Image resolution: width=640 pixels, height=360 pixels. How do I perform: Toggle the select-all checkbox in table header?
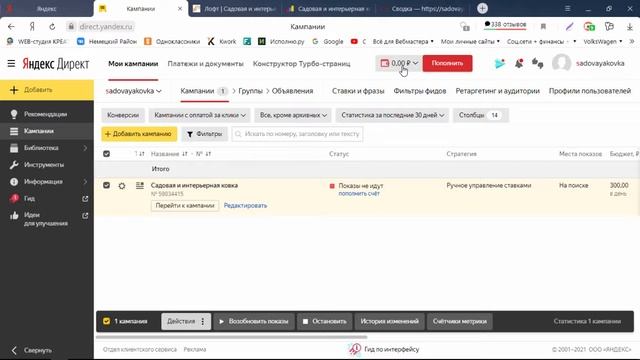(x=107, y=154)
